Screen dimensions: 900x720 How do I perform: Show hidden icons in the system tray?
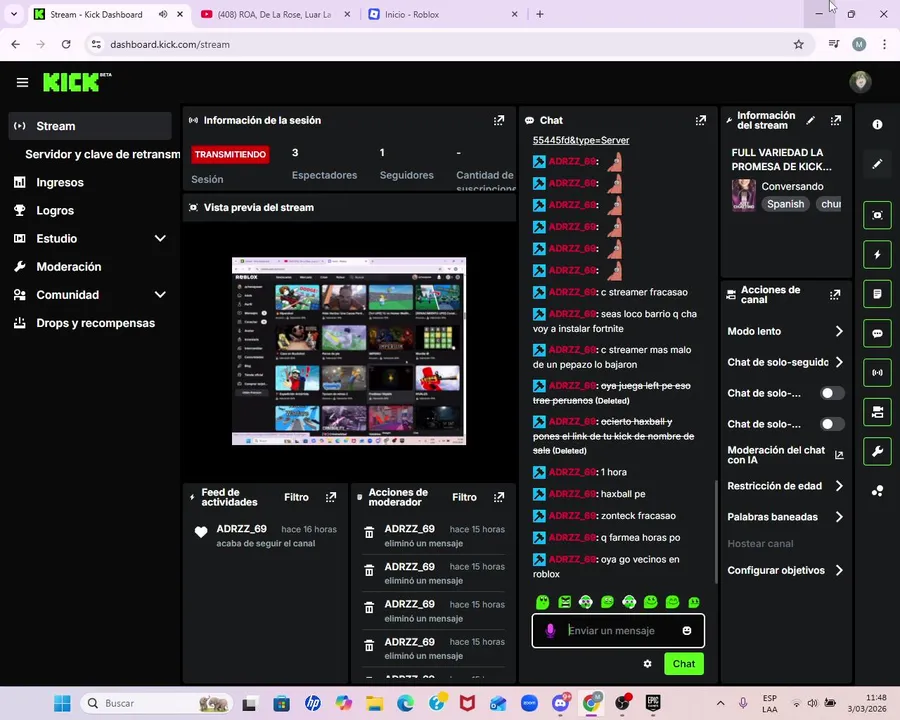(x=720, y=703)
